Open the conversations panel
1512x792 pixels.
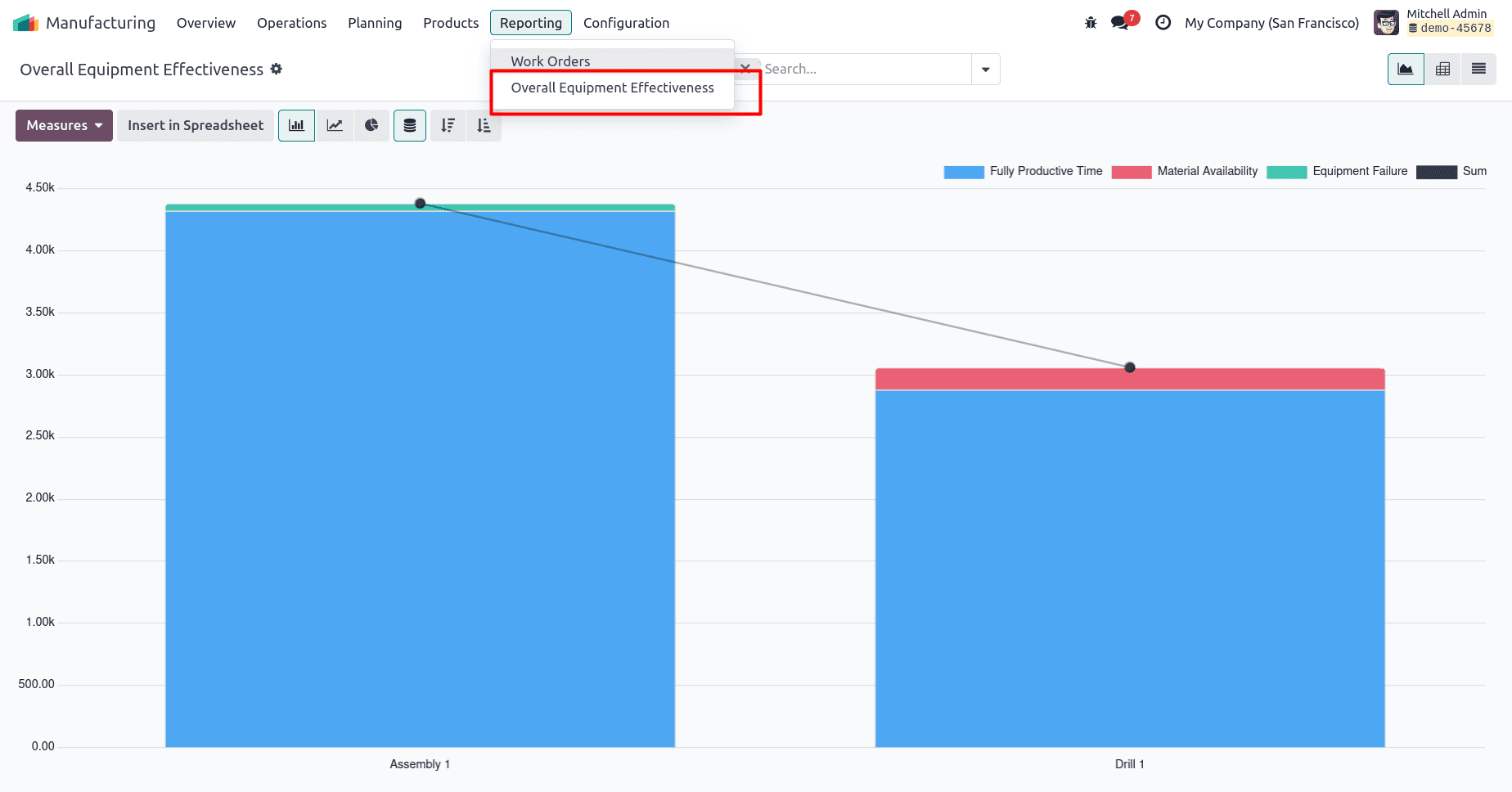coord(1119,23)
